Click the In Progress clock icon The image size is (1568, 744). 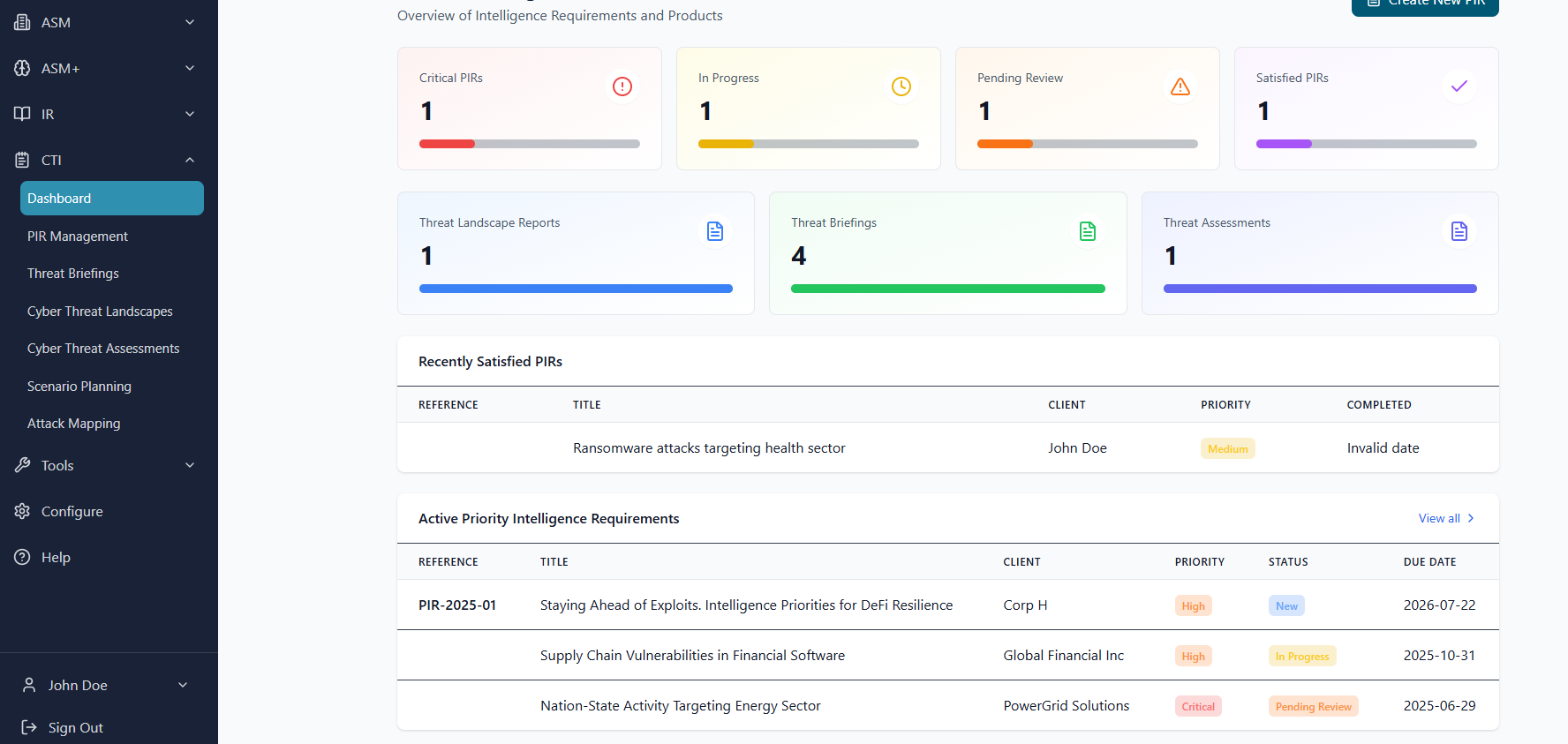click(x=901, y=86)
